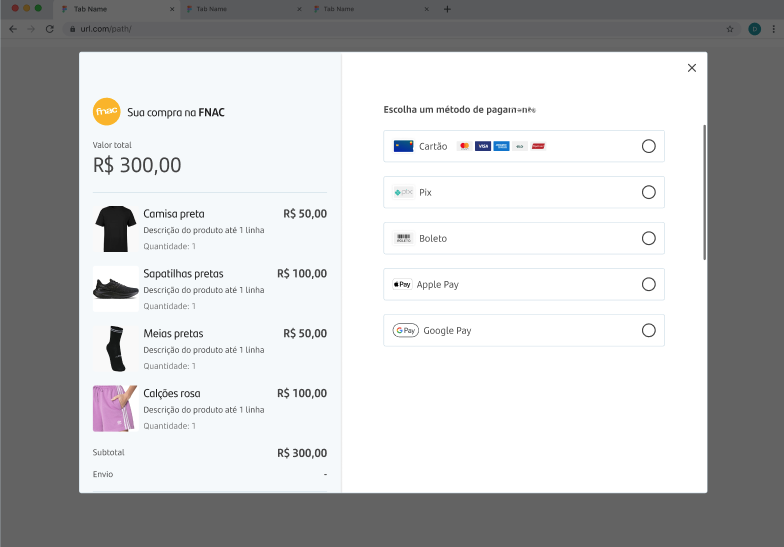Click the Apple Pay logo icon
Viewport: 784px width, 547px height.
[x=402, y=284]
